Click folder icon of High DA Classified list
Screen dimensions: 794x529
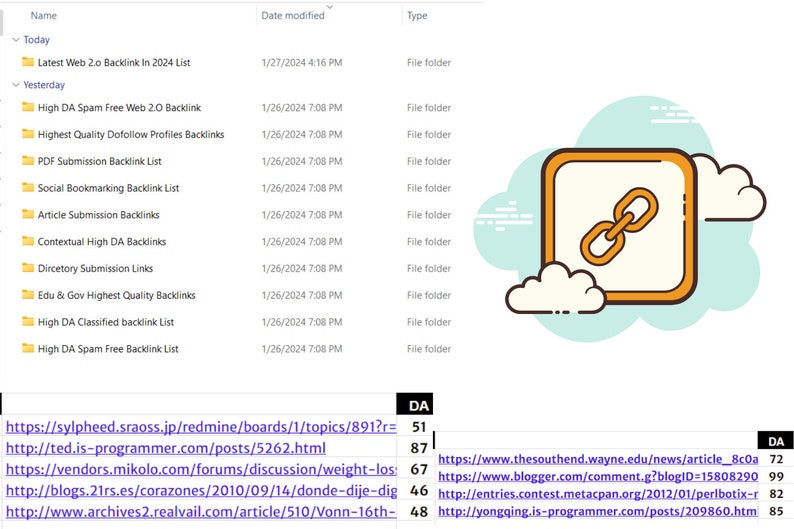coord(28,322)
